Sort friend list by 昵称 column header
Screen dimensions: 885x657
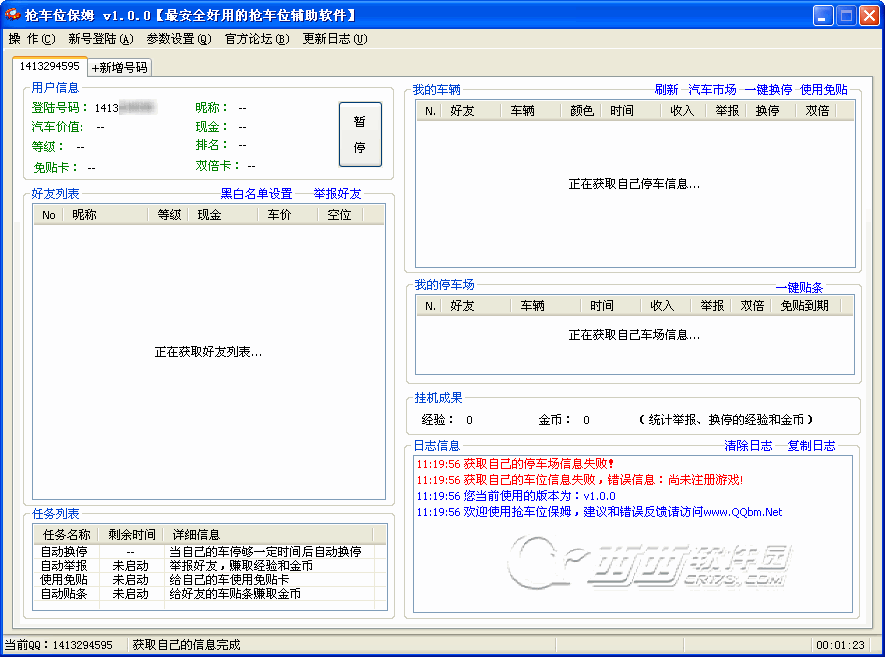coord(85,215)
